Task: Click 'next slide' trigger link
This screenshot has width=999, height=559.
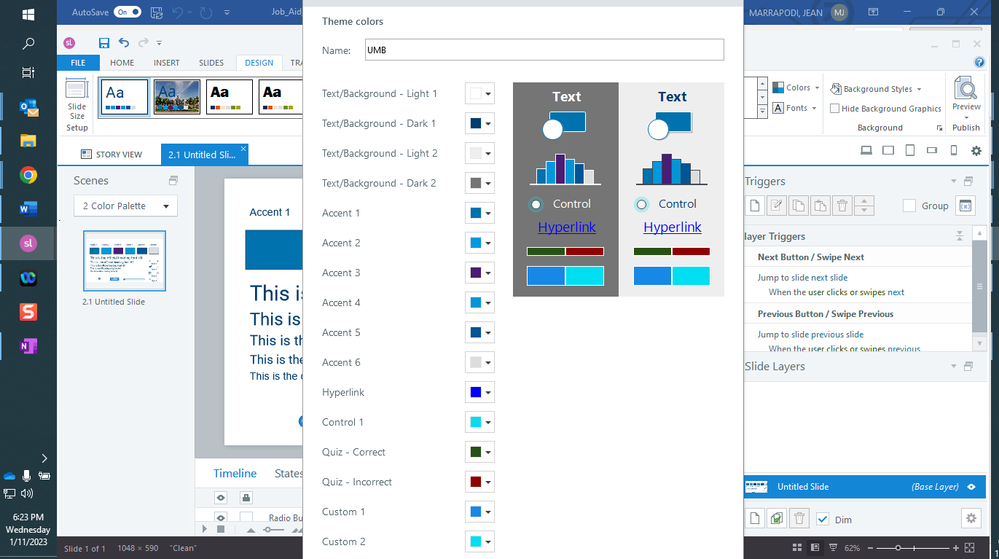Action: [829, 277]
